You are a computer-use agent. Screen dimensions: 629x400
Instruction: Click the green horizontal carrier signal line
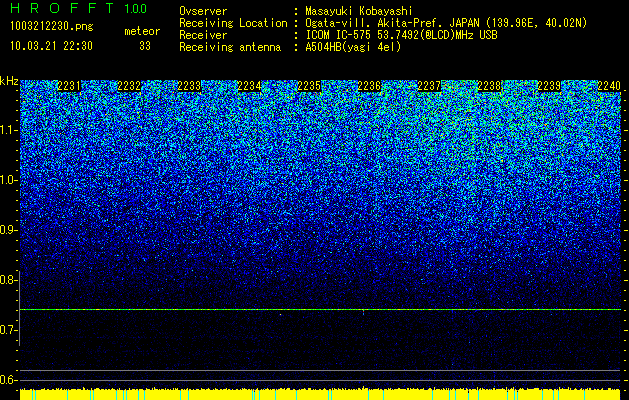pyautogui.click(x=320, y=309)
